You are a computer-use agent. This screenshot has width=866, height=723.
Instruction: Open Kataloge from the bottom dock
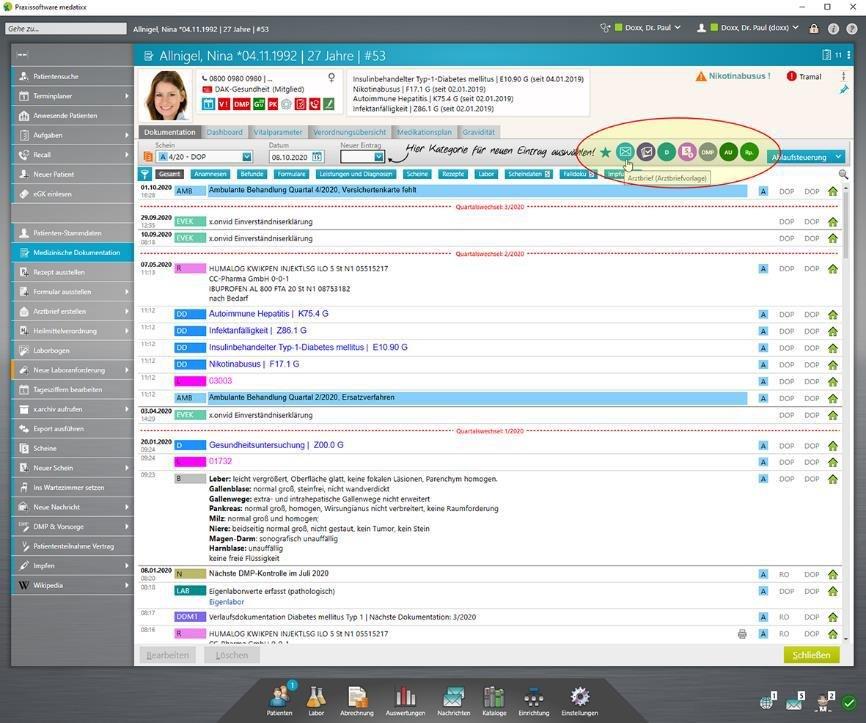494,698
